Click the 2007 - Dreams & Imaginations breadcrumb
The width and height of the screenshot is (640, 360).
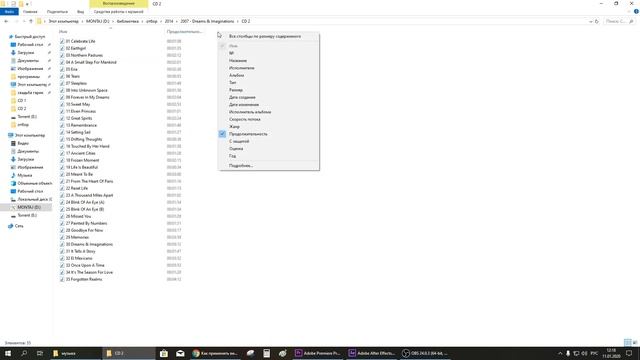207,21
